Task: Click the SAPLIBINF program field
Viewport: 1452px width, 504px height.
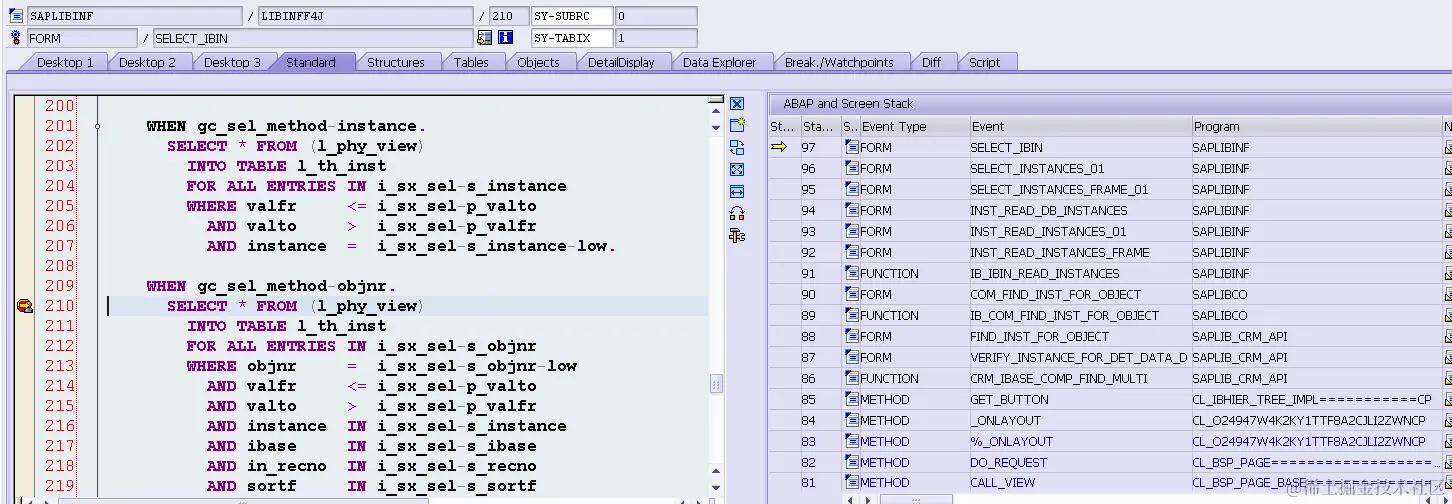Action: click(x=134, y=16)
